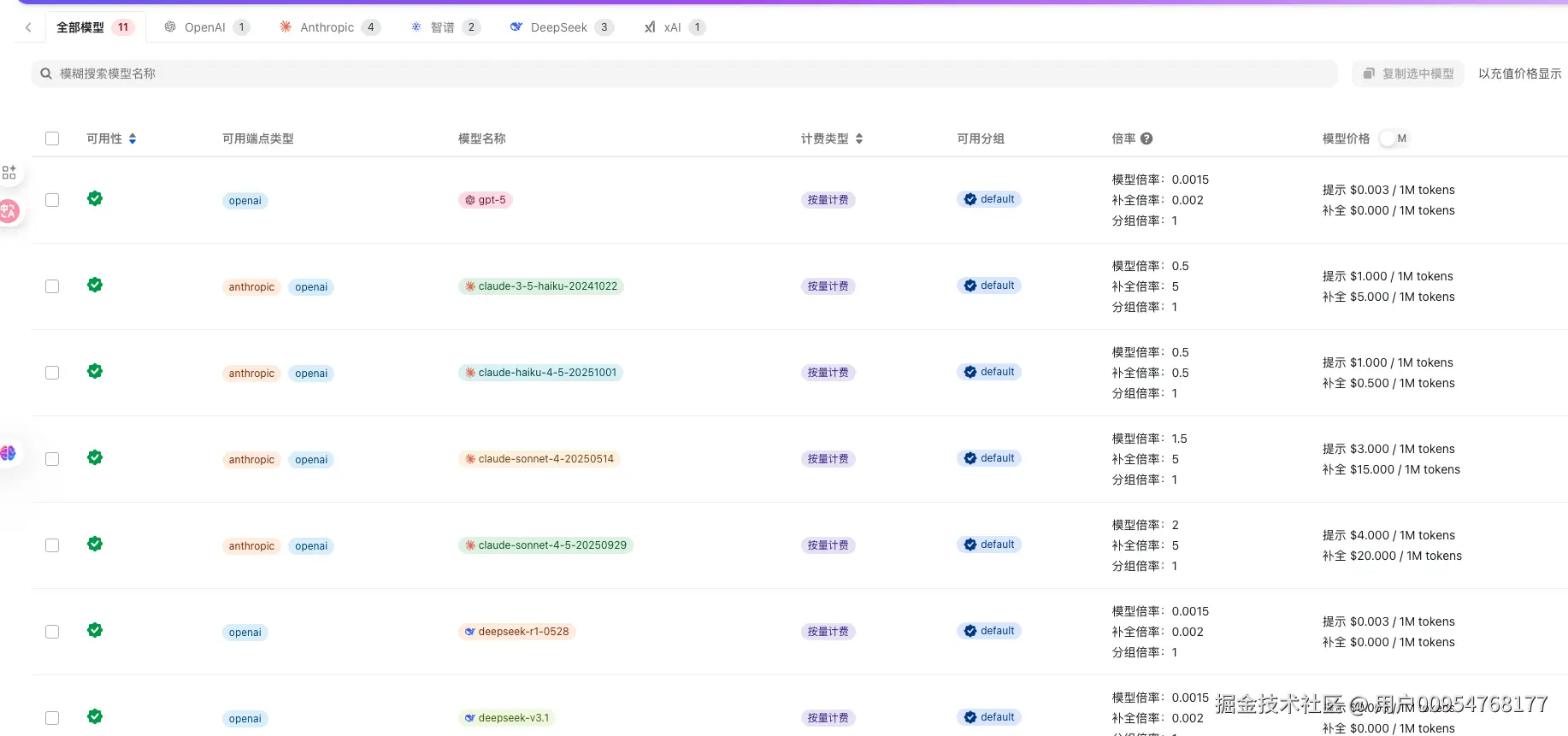Click the Anthropic starburst logo in tab
The height and width of the screenshot is (736, 1568).
(286, 27)
